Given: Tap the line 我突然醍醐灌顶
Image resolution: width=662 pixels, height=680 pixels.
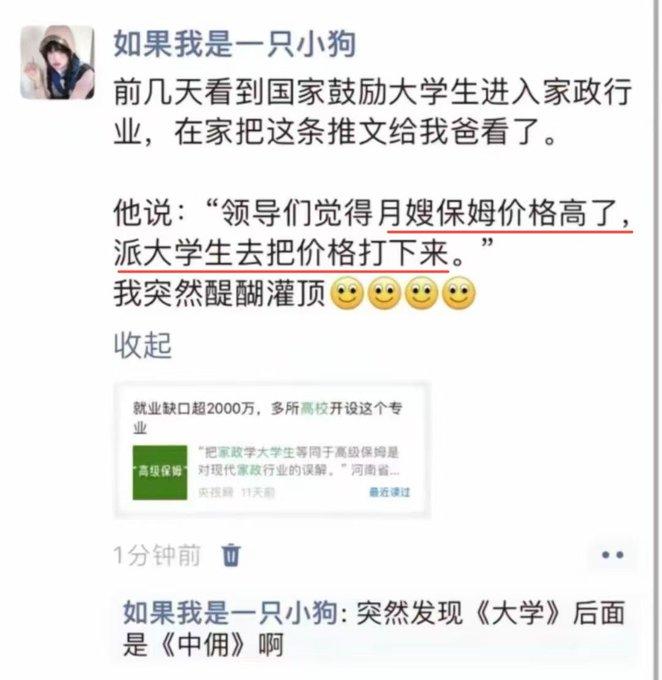Looking at the screenshot, I should coord(219,294).
